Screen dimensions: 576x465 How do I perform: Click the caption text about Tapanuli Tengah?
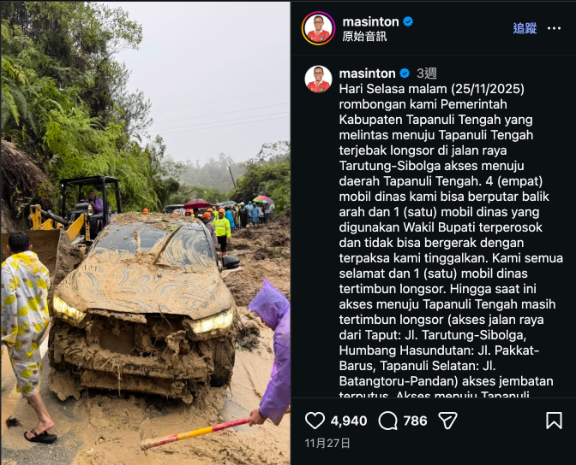coord(451,235)
